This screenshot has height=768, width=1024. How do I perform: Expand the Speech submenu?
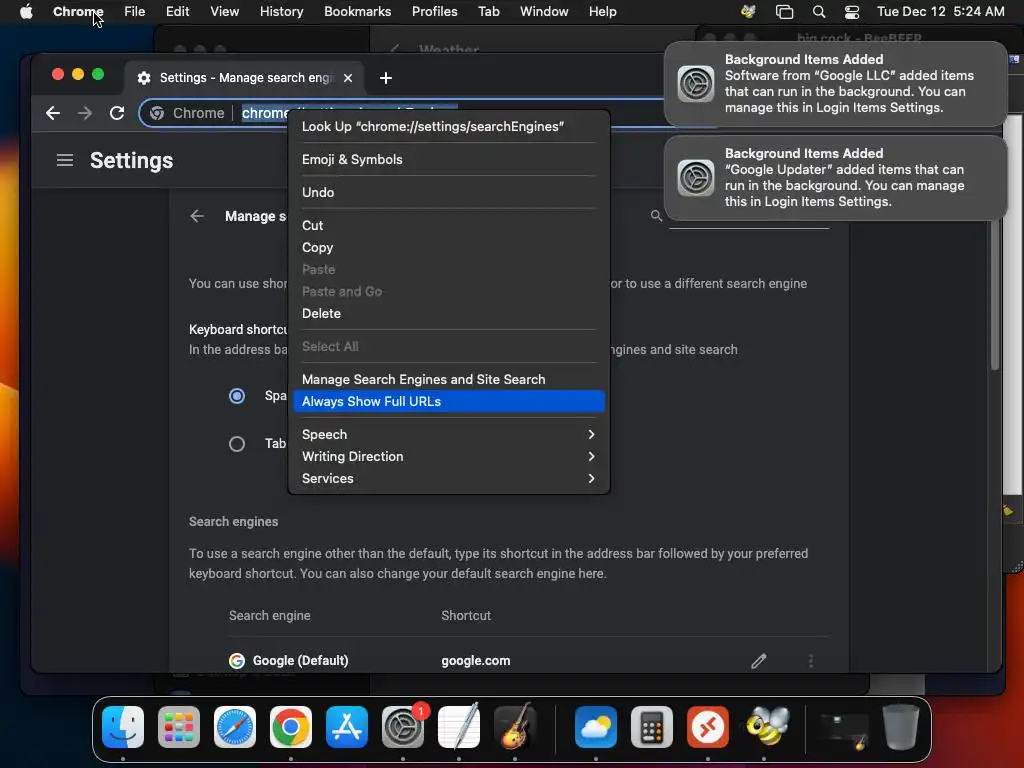point(449,434)
